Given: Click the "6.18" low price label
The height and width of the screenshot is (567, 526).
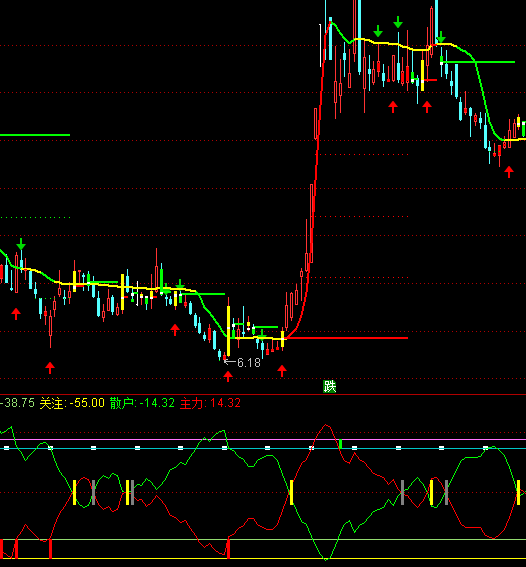Looking at the screenshot, I should (249, 363).
